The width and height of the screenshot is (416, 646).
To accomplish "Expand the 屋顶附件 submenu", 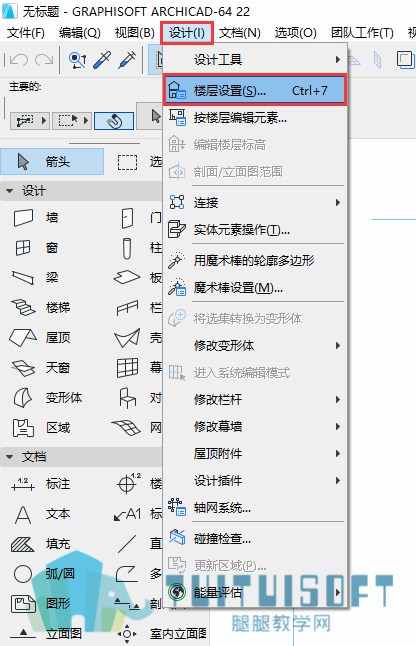I will pyautogui.click(x=255, y=454).
